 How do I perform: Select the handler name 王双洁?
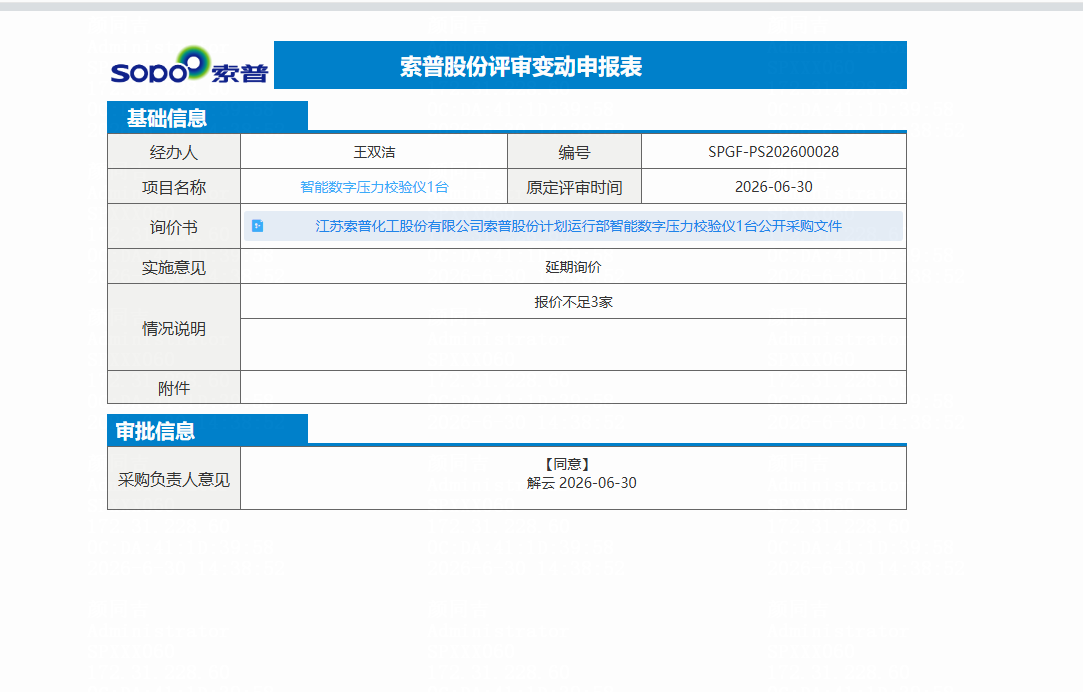[x=374, y=152]
